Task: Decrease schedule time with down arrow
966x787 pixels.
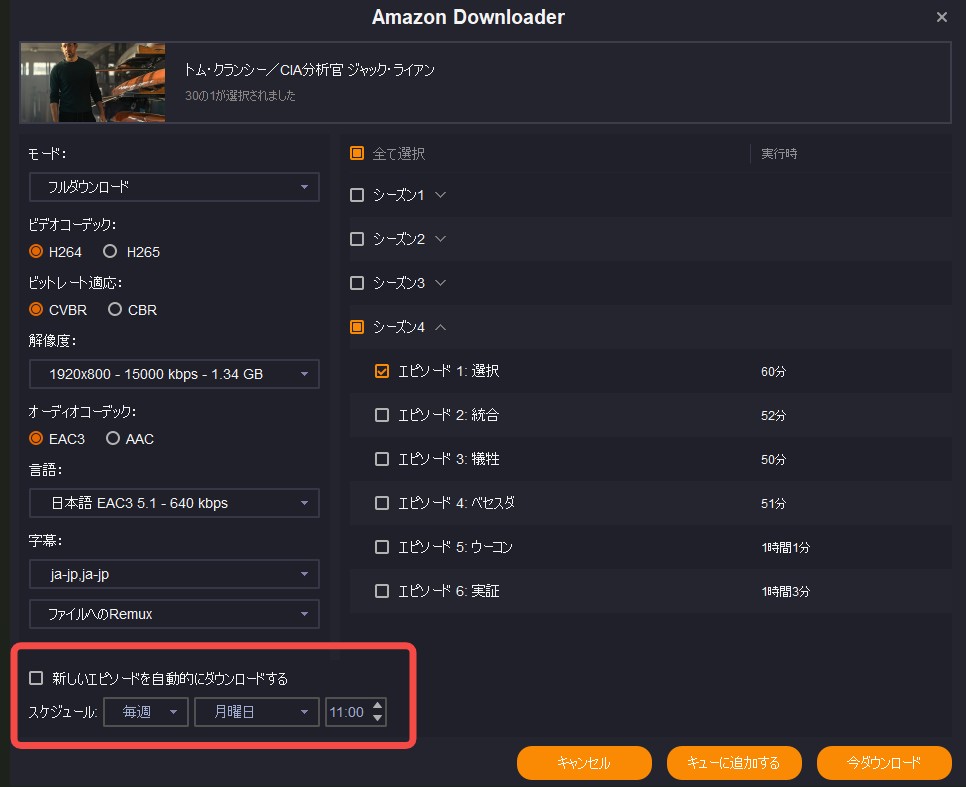Action: (378, 719)
